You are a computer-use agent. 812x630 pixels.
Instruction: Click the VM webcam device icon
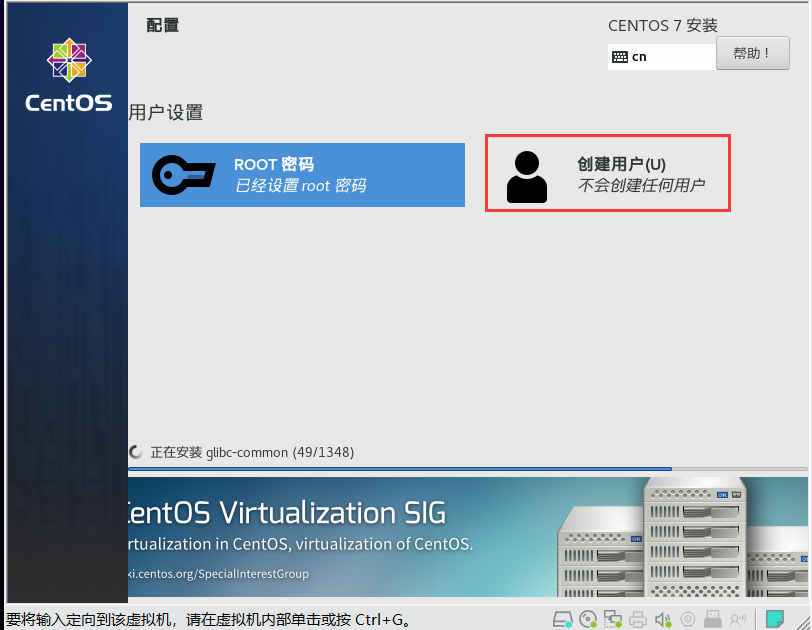688,619
